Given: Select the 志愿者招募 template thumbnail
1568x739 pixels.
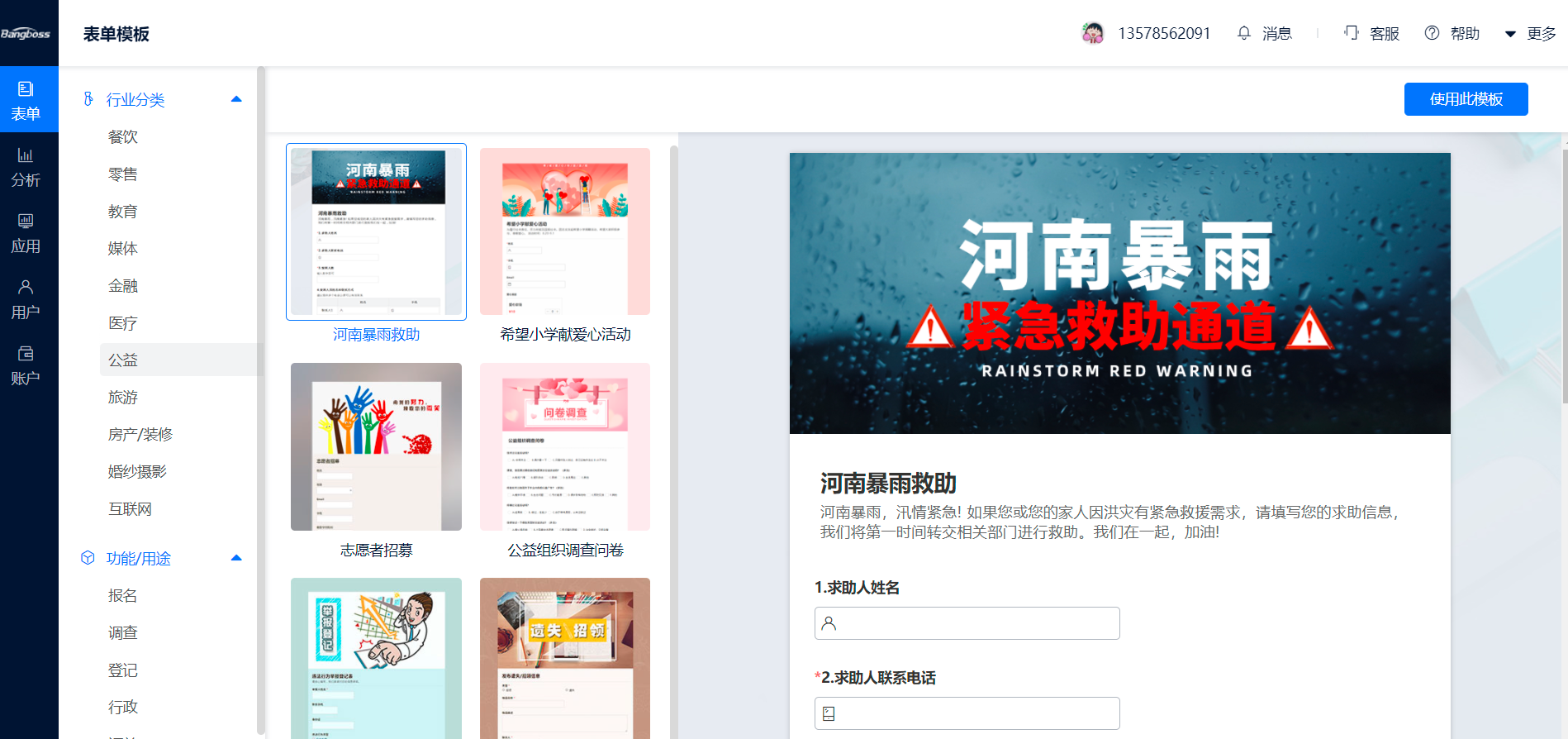Looking at the screenshot, I should pos(376,446).
